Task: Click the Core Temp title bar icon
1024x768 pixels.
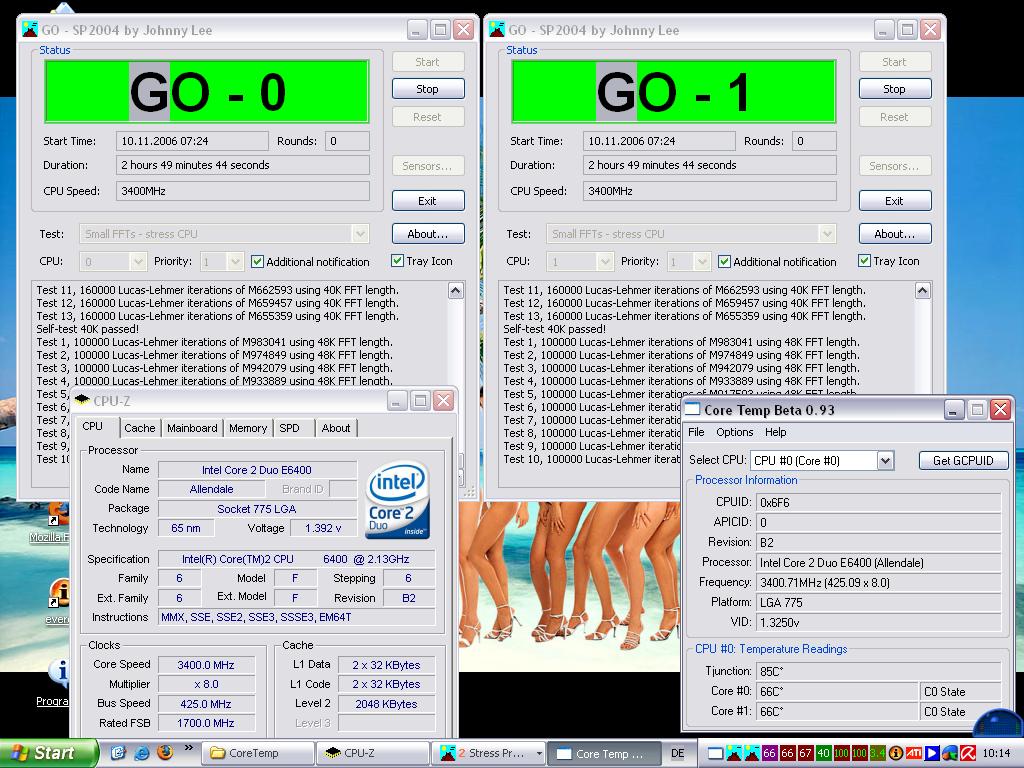Action: (693, 409)
